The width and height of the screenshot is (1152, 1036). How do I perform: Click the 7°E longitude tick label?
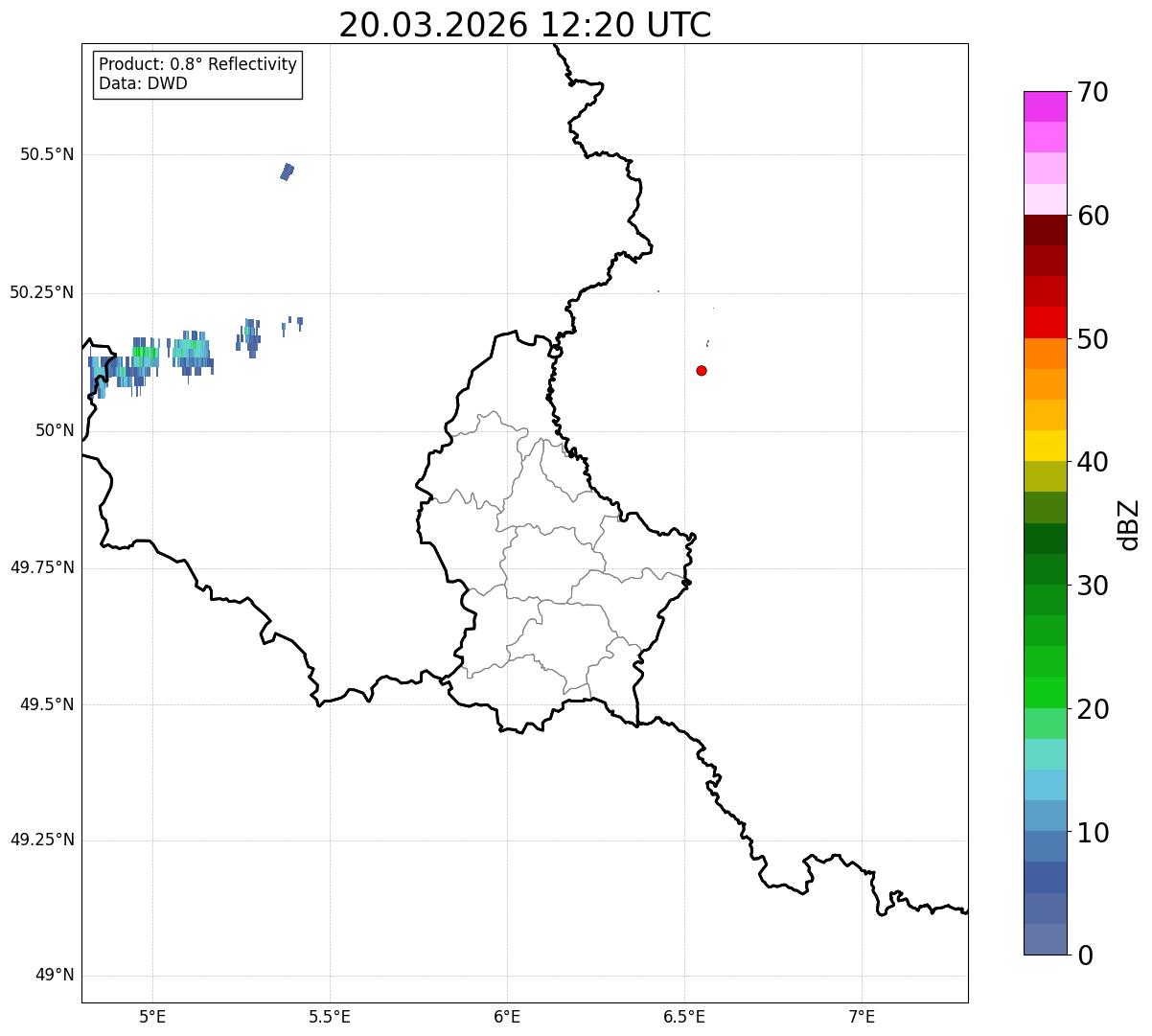click(x=863, y=1016)
